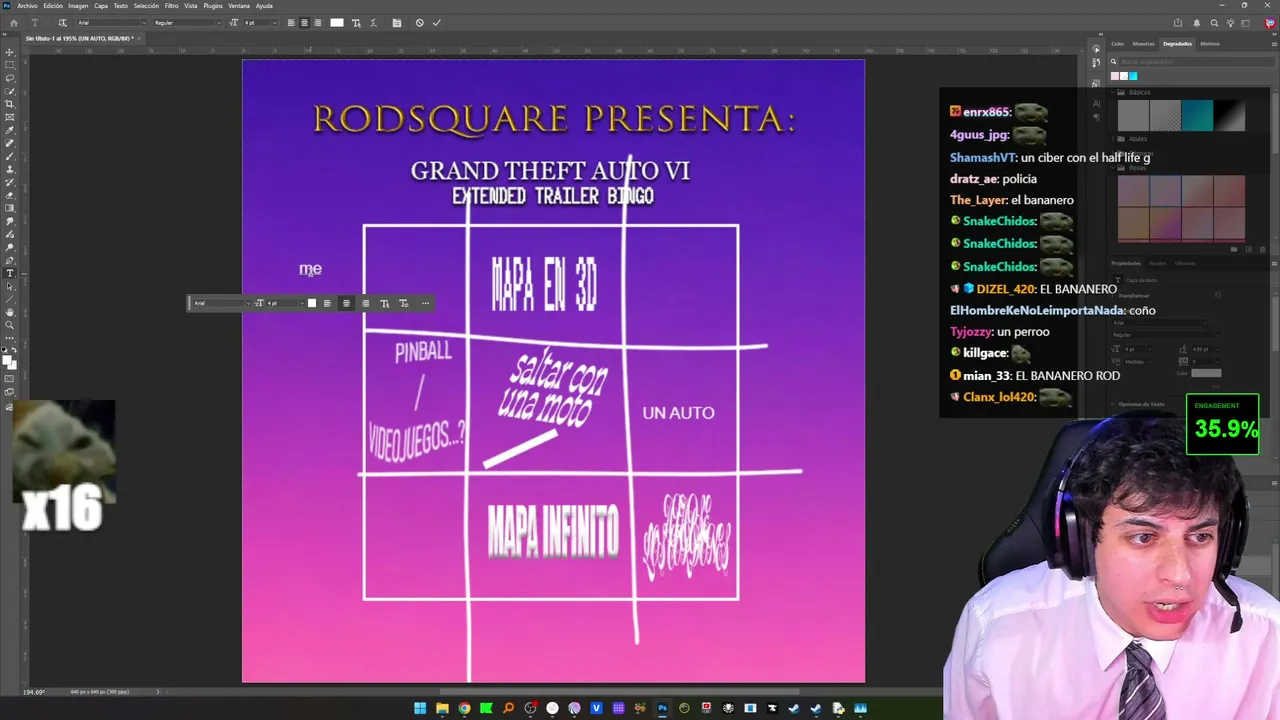Select the Eyedropper tool
Image resolution: width=1280 pixels, height=720 pixels.
(x=10, y=130)
